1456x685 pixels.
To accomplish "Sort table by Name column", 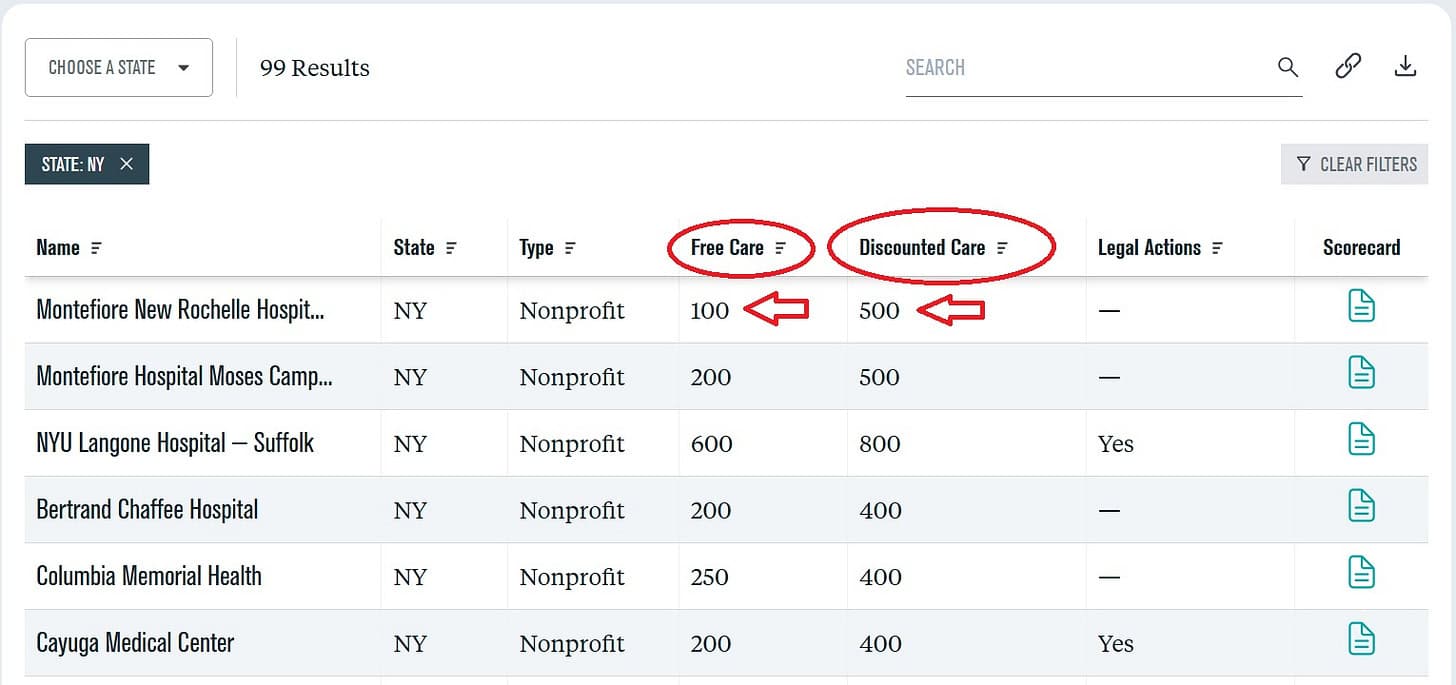I will [96, 248].
